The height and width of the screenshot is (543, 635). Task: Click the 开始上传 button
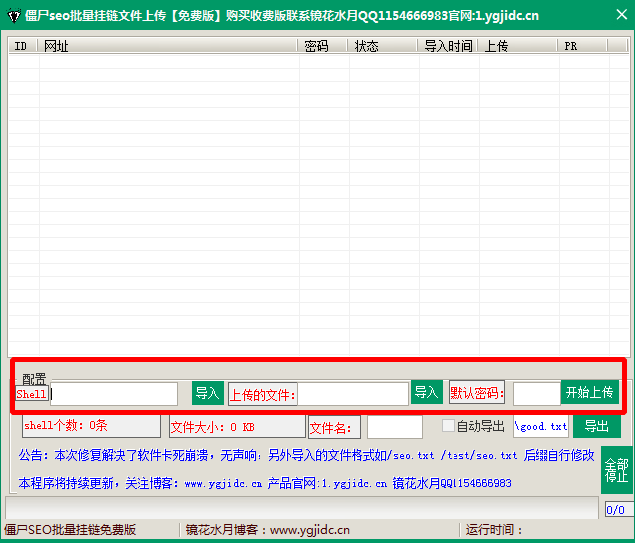coord(590,392)
